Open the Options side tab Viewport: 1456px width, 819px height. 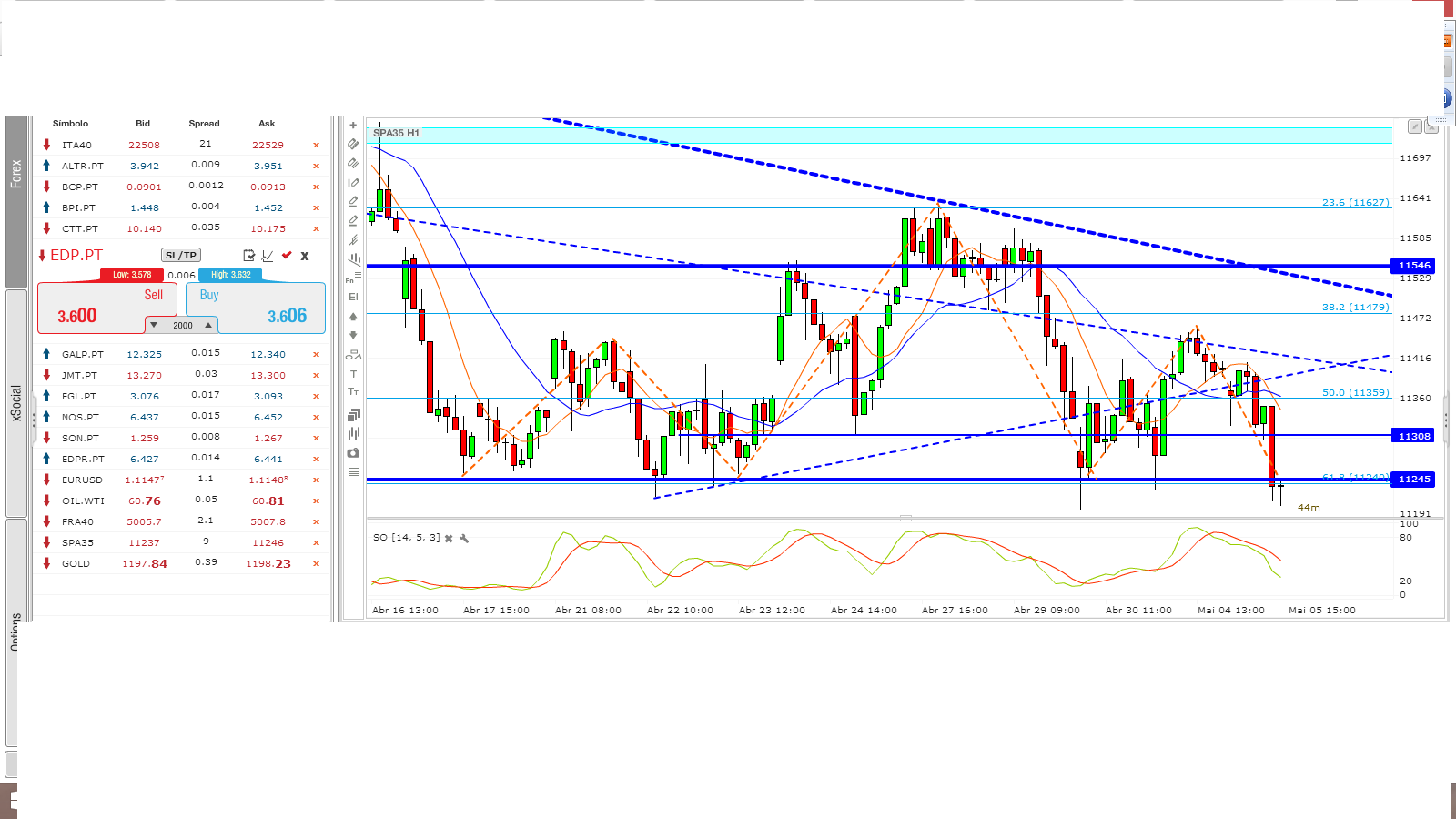[x=16, y=632]
